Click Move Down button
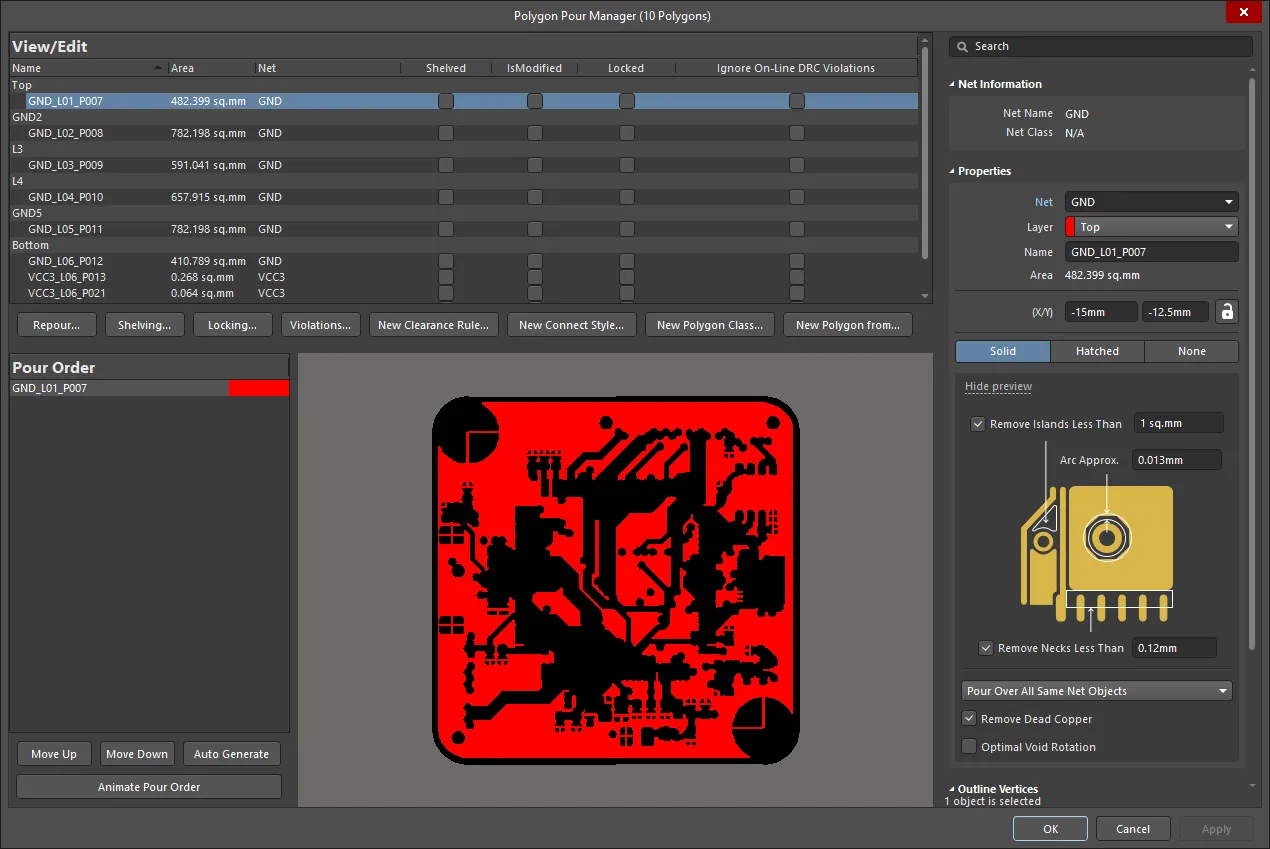1270x849 pixels. [x=137, y=754]
